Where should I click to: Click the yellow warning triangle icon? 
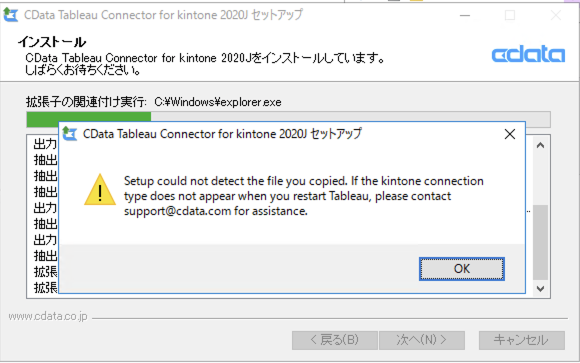tap(100, 189)
